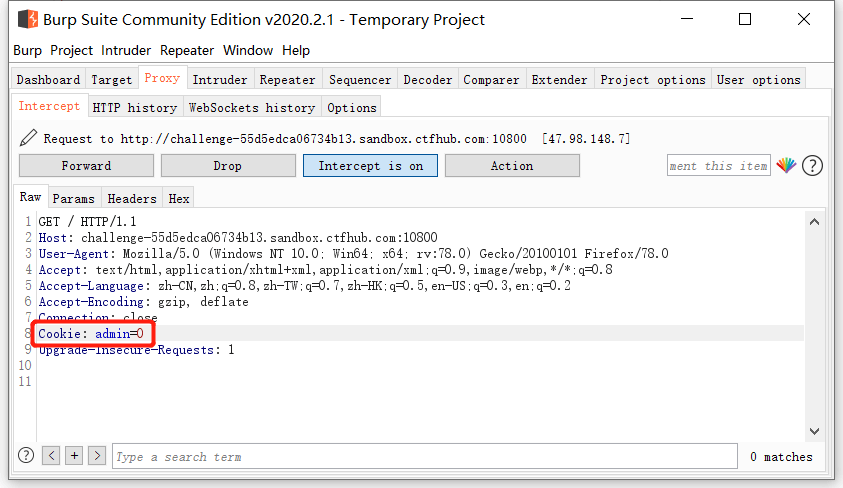Click the pencil edit target icon
843x488 pixels.
tap(28, 138)
